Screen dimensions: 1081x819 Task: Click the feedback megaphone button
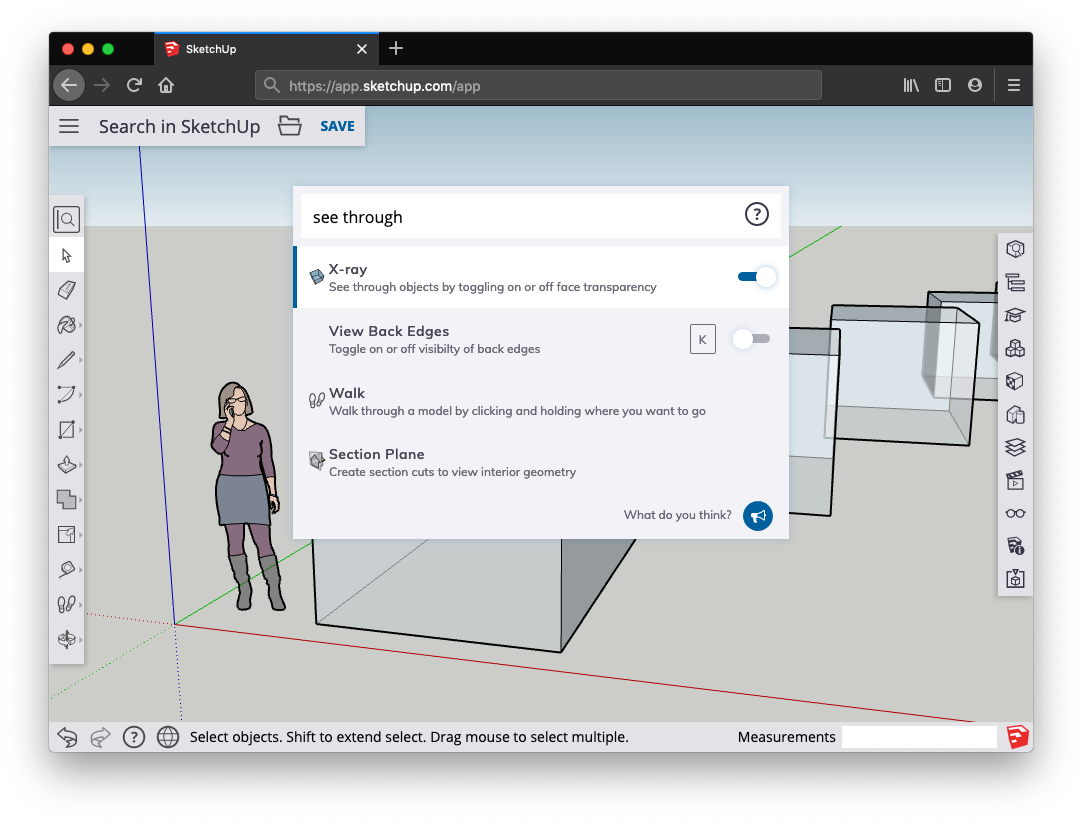758,516
